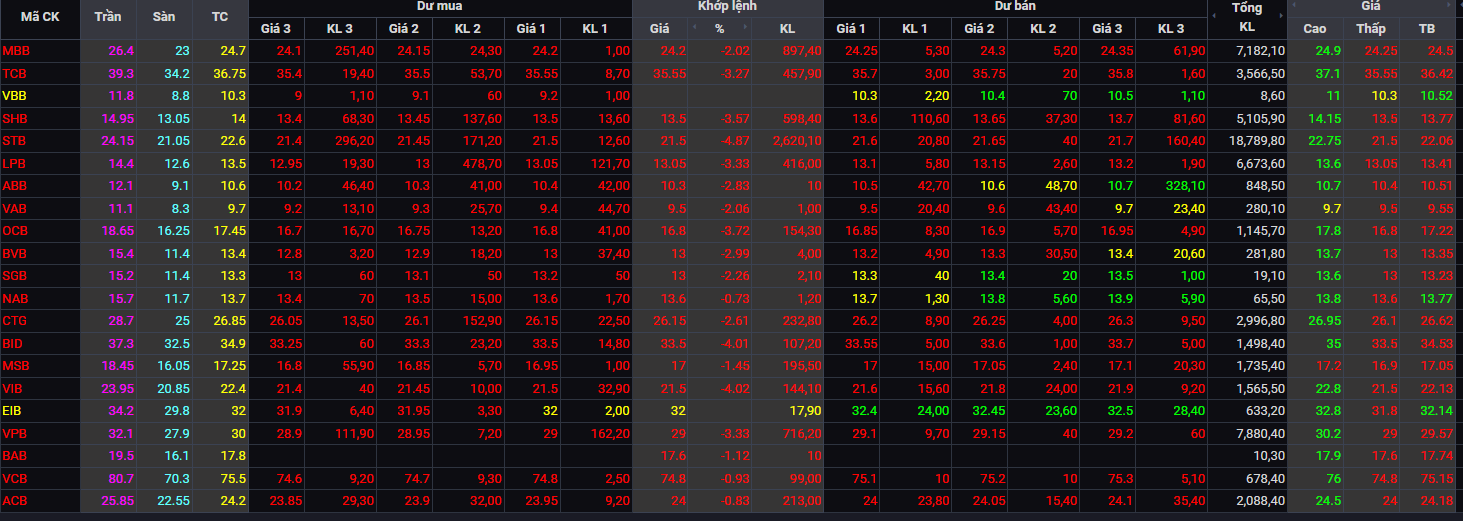Viewport: 1463px width, 521px height.
Task: Click the Cao column header
Action: (1315, 28)
